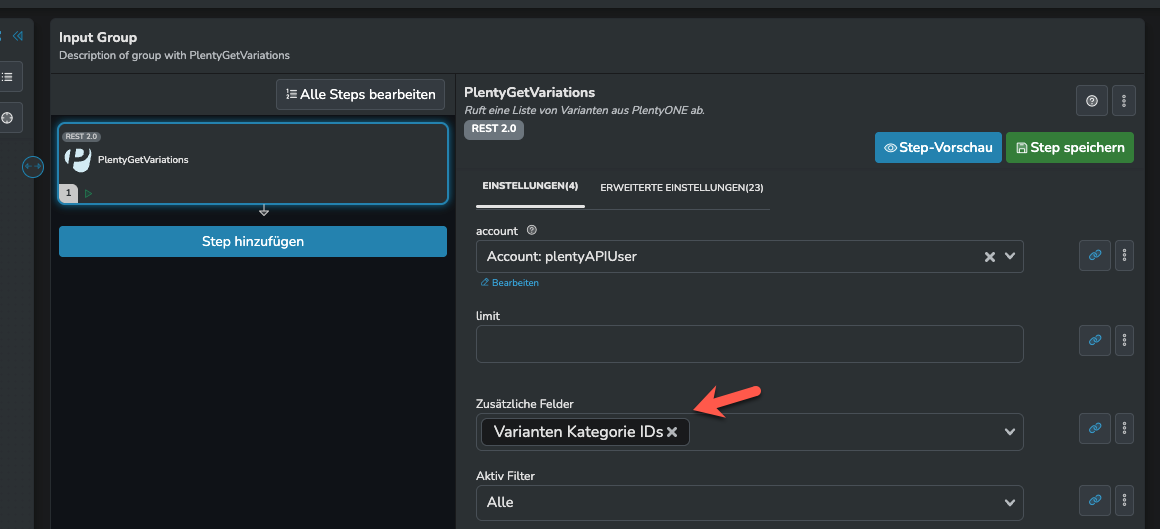Click the list view icon in sidebar
Image resolution: width=1160 pixels, height=529 pixels.
pyautogui.click(x=8, y=76)
